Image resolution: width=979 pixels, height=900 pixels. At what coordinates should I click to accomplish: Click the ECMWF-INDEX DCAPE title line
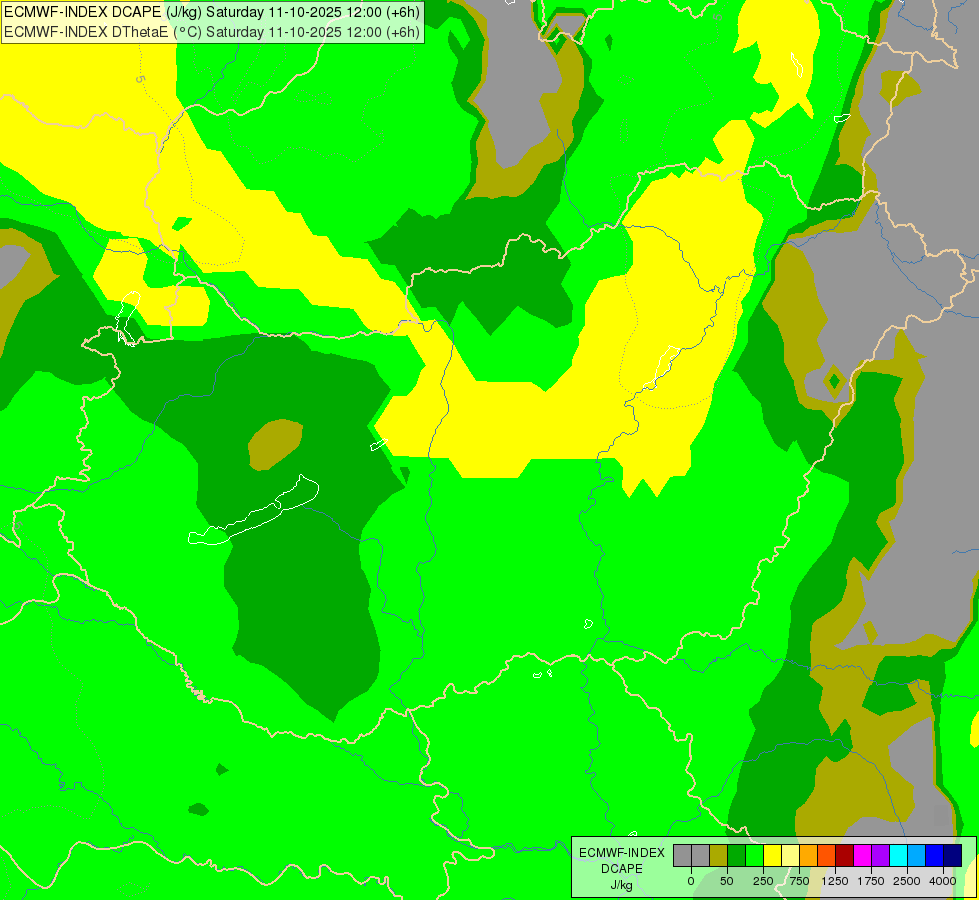(212, 12)
